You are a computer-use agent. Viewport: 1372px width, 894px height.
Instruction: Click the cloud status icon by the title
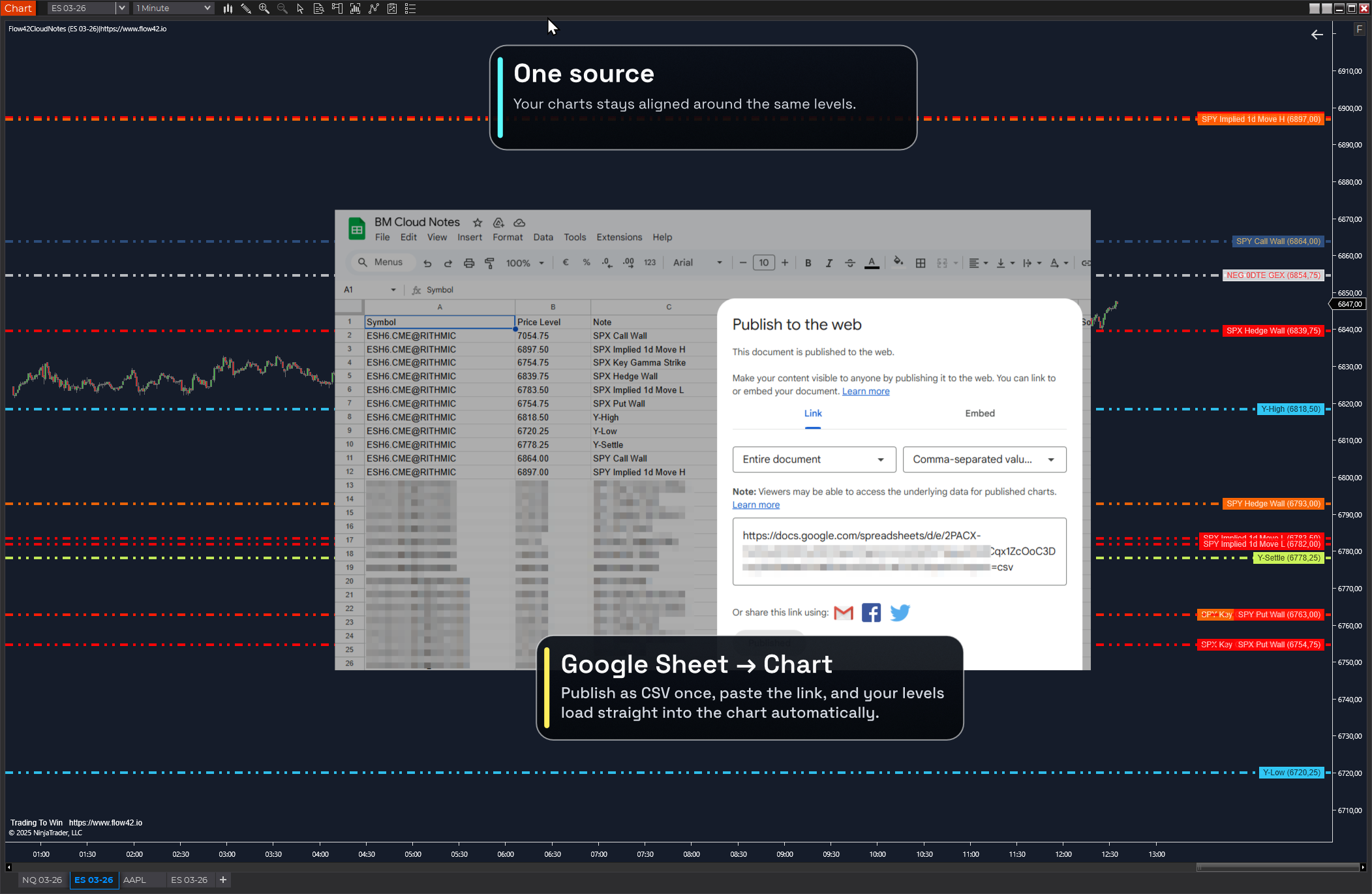(519, 223)
